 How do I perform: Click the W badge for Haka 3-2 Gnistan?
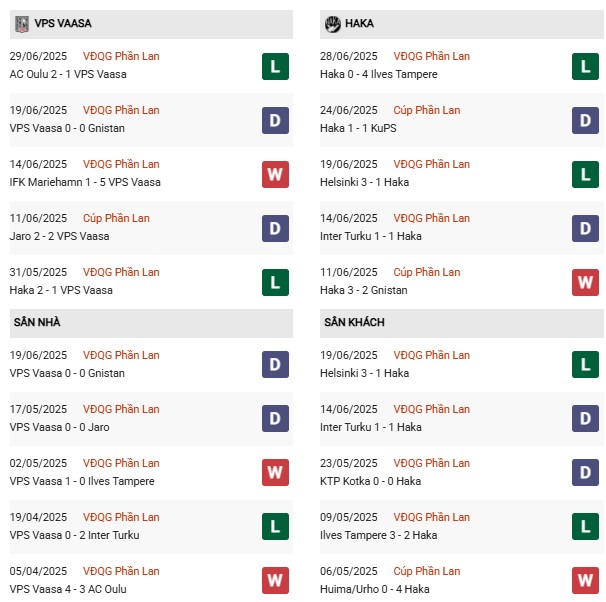pos(585,282)
